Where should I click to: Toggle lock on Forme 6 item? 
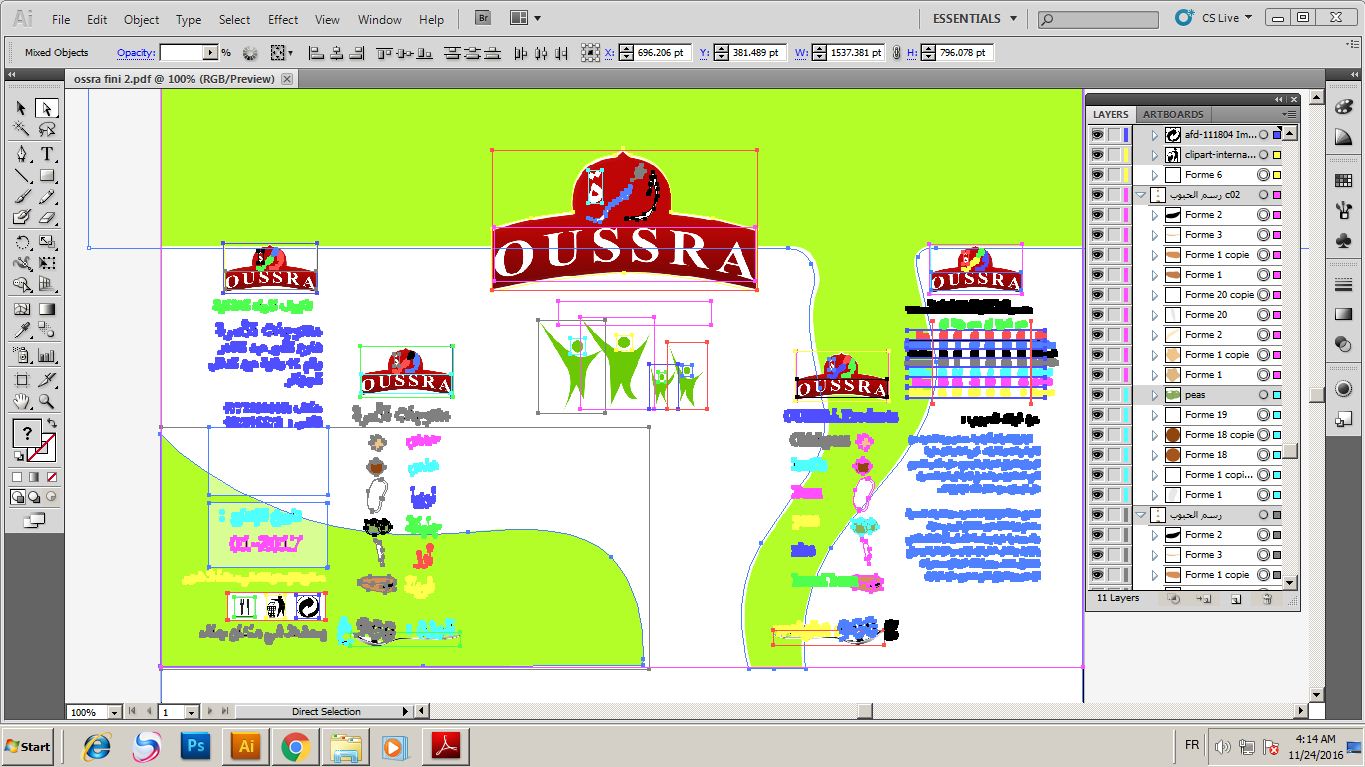[1114, 175]
